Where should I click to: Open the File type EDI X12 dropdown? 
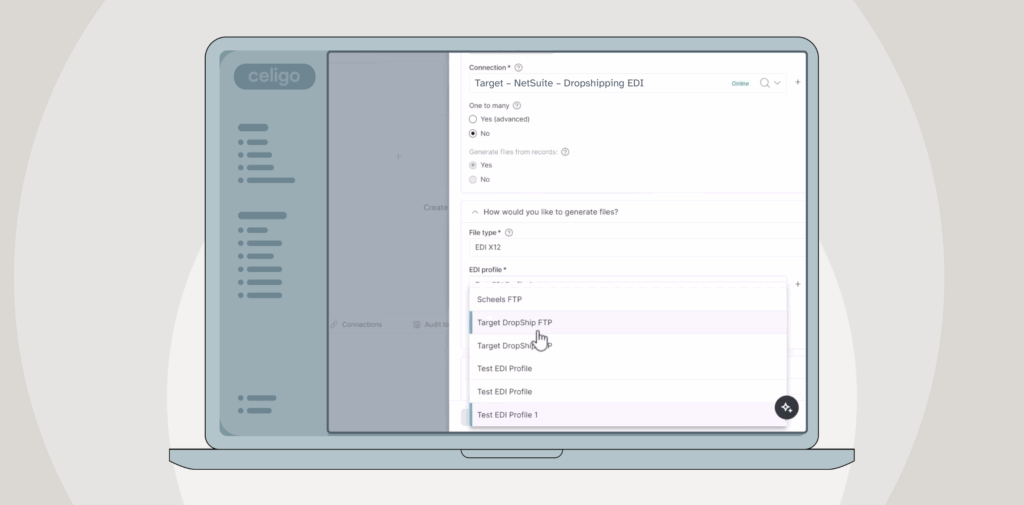click(630, 246)
